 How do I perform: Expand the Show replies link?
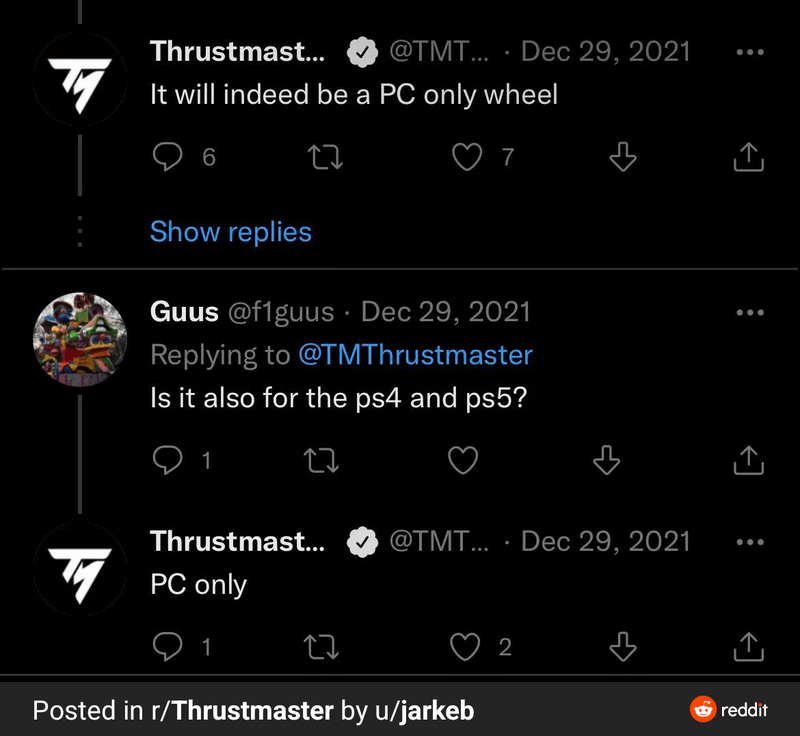[x=230, y=232]
